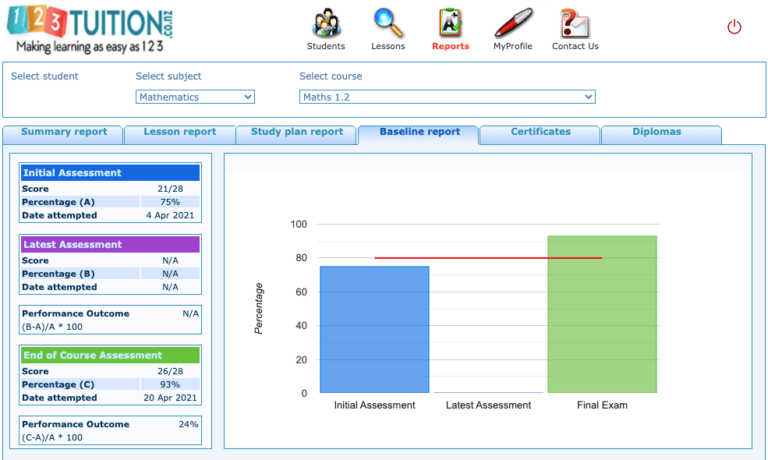The width and height of the screenshot is (768, 460).
Task: Open the Reports clipboard icon
Action: [450, 23]
